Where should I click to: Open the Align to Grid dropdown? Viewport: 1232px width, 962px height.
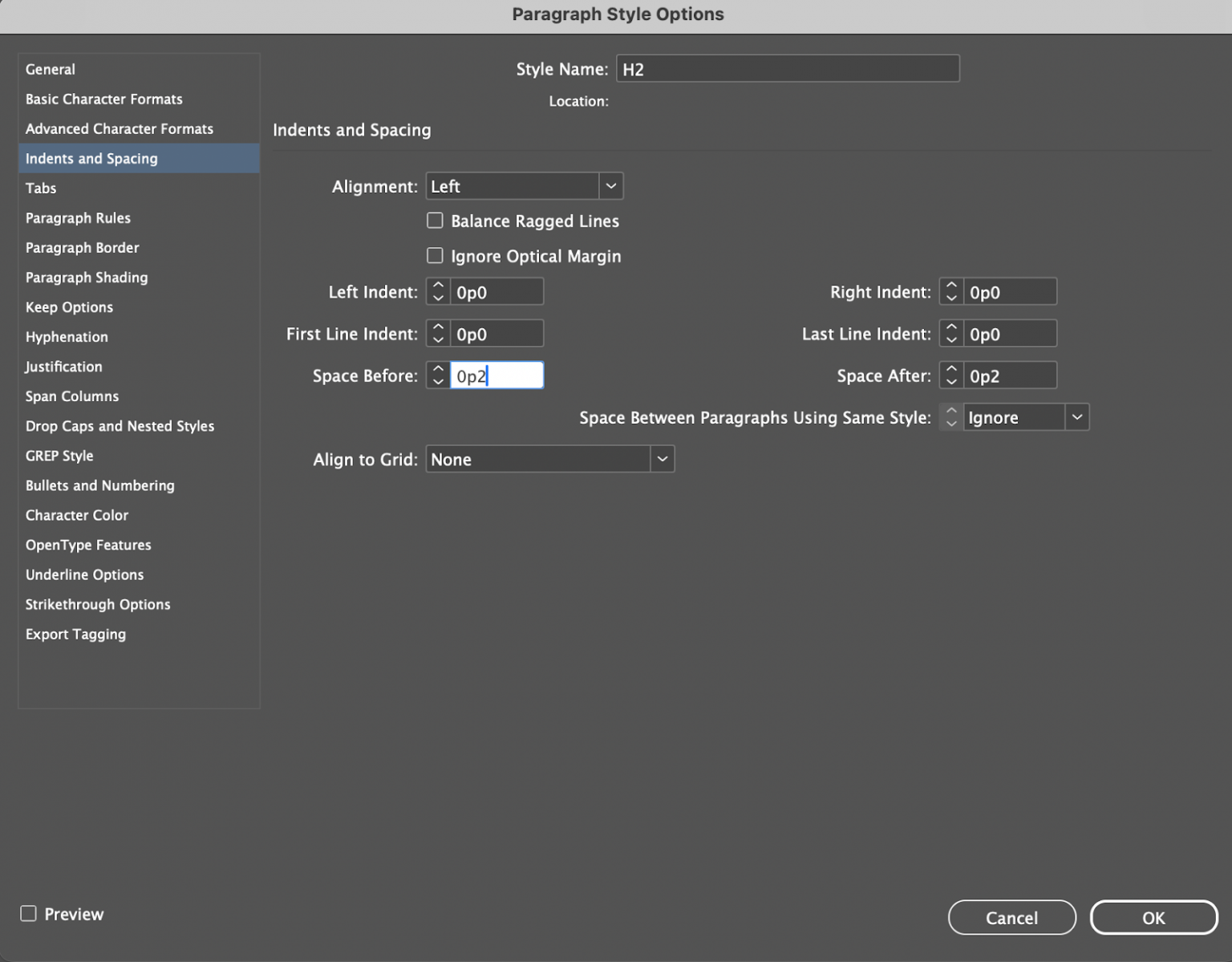pyautogui.click(x=661, y=458)
